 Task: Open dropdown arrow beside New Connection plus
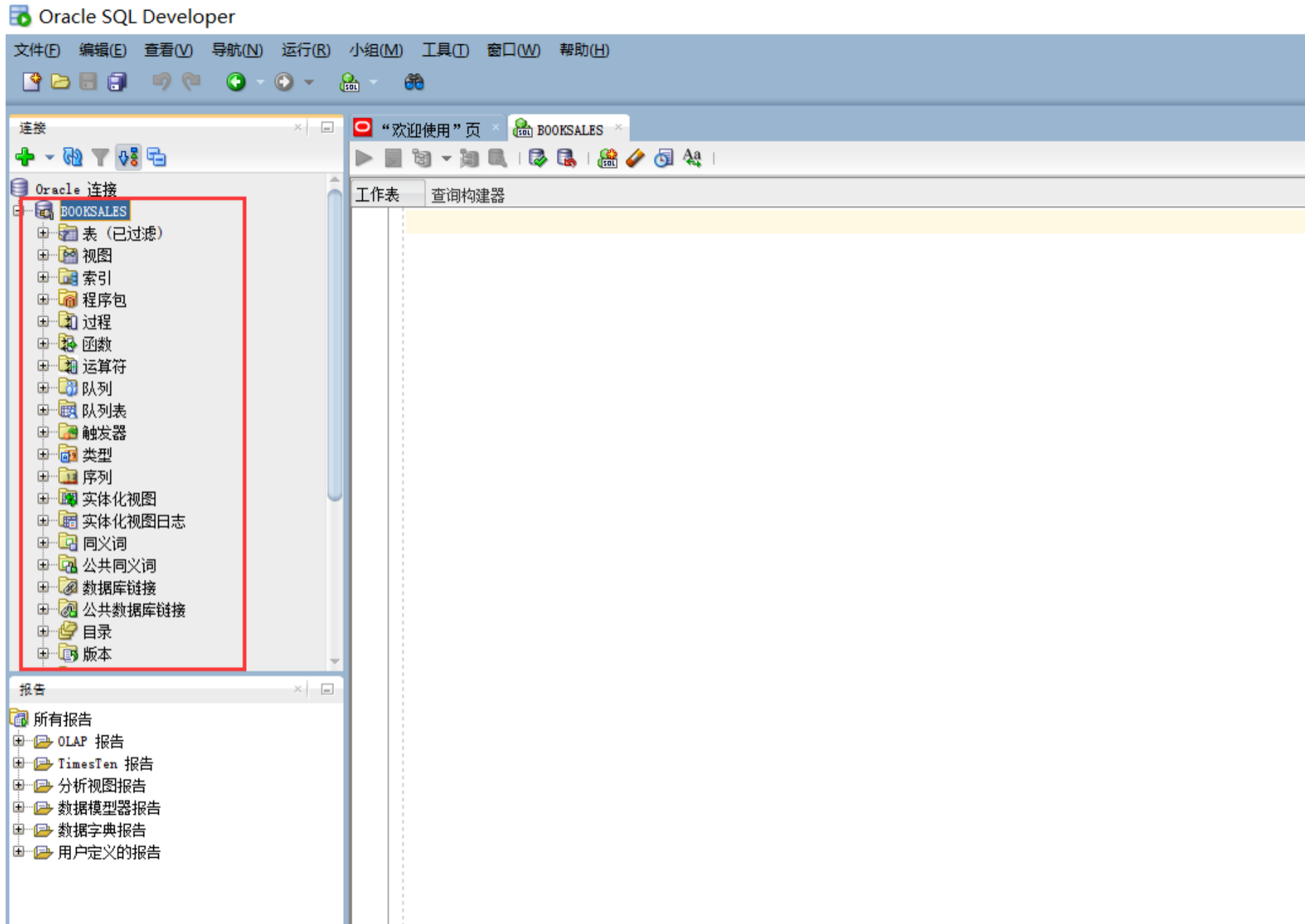(49, 157)
